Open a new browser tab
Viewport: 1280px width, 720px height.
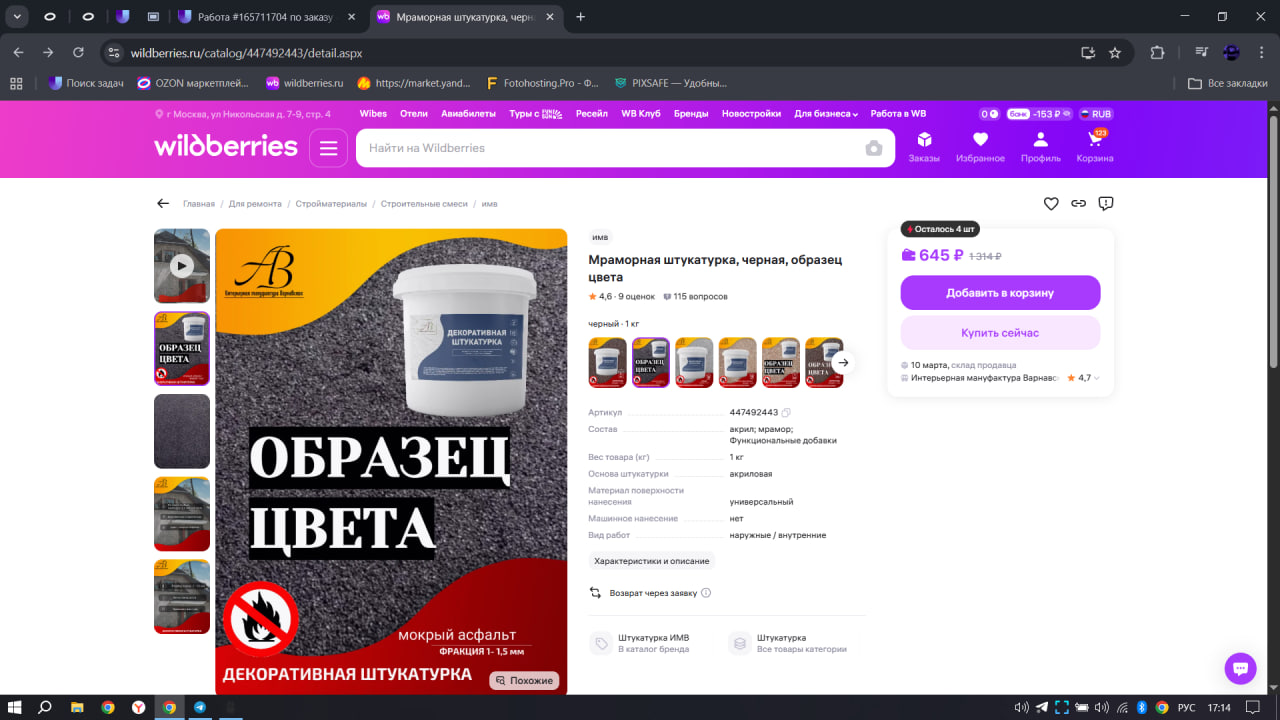pos(581,17)
